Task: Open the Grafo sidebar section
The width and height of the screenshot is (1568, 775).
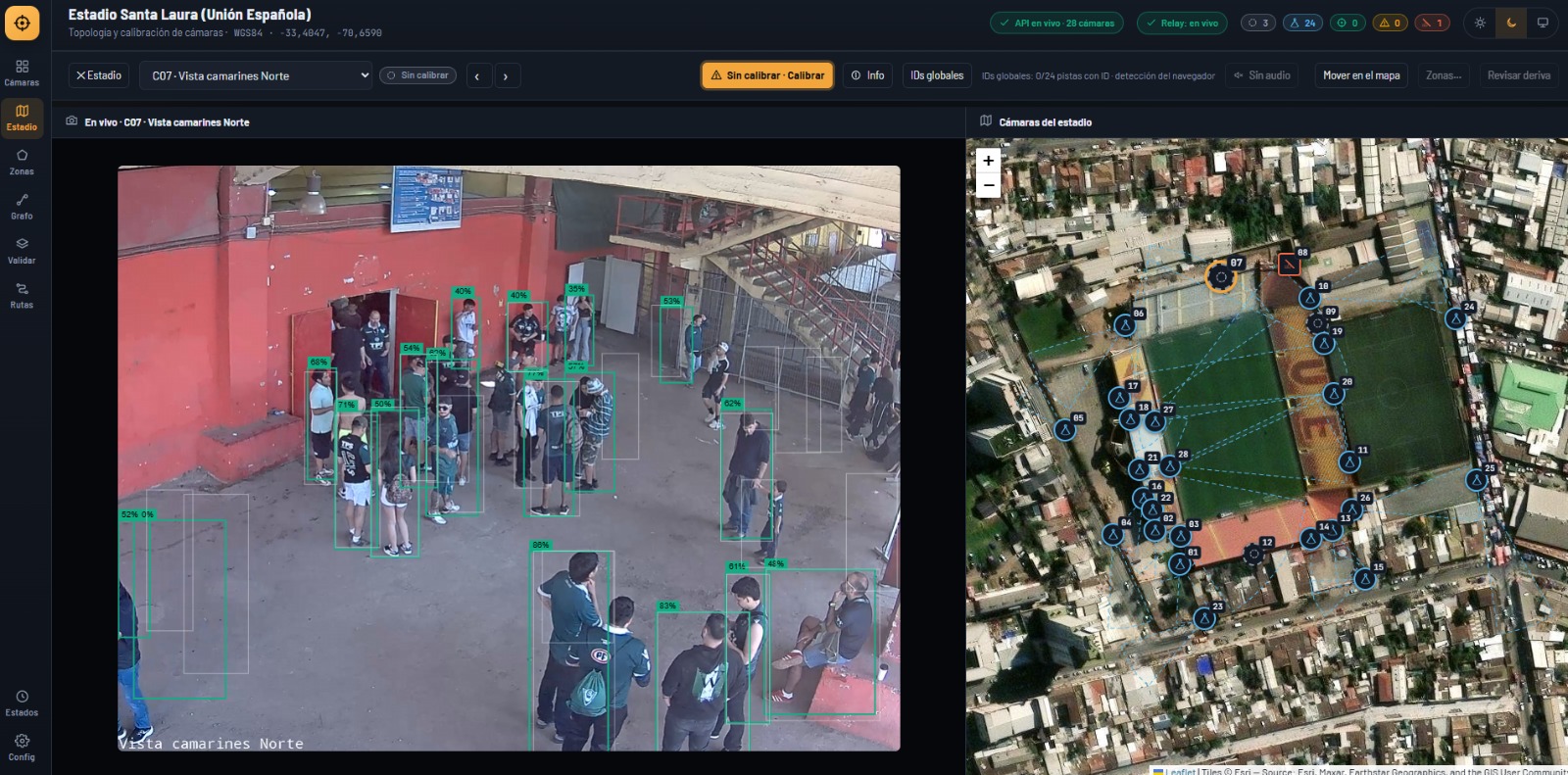Action: pos(22,206)
